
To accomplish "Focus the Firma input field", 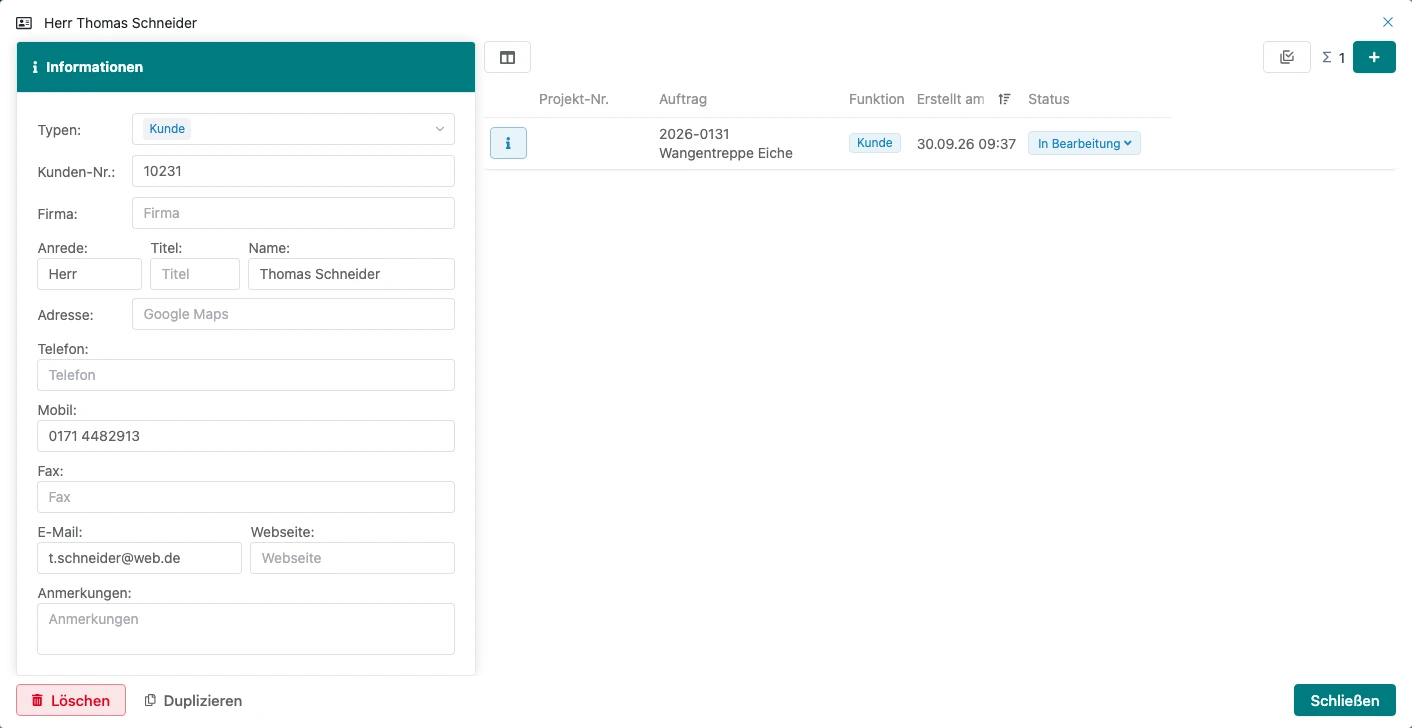I will point(293,213).
